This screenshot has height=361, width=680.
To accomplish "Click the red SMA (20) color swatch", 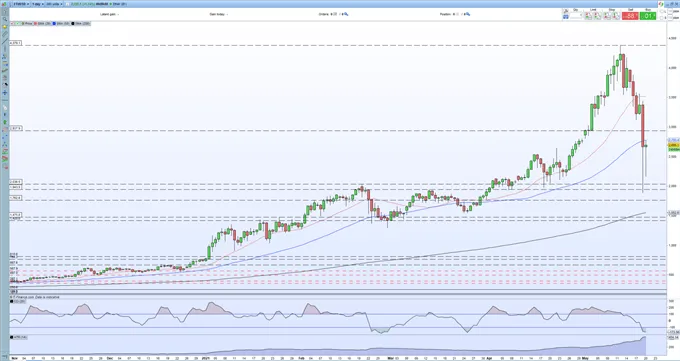I will 35,23.
